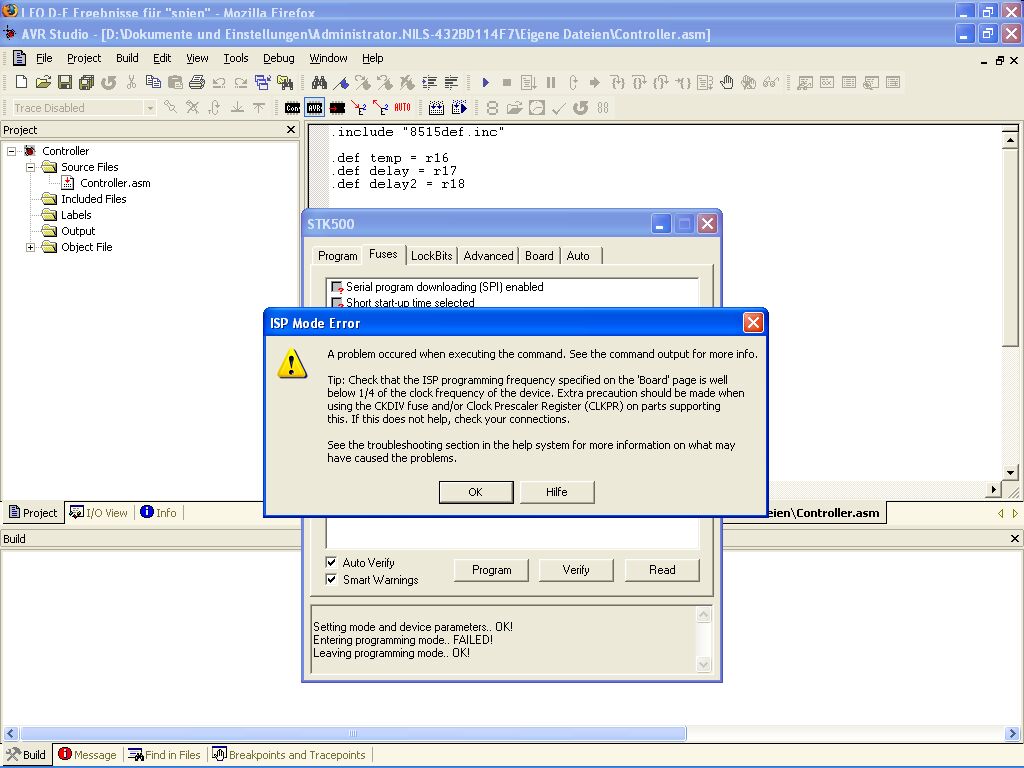Click the Build pane's scroll-left arrow

click(x=10, y=733)
